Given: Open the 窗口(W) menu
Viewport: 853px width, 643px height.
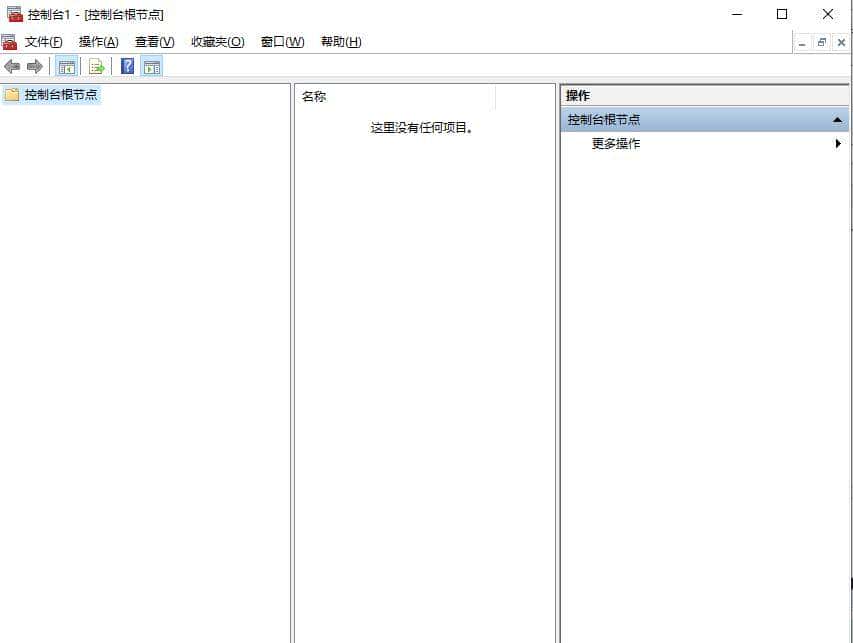Looking at the screenshot, I should coord(281,41).
